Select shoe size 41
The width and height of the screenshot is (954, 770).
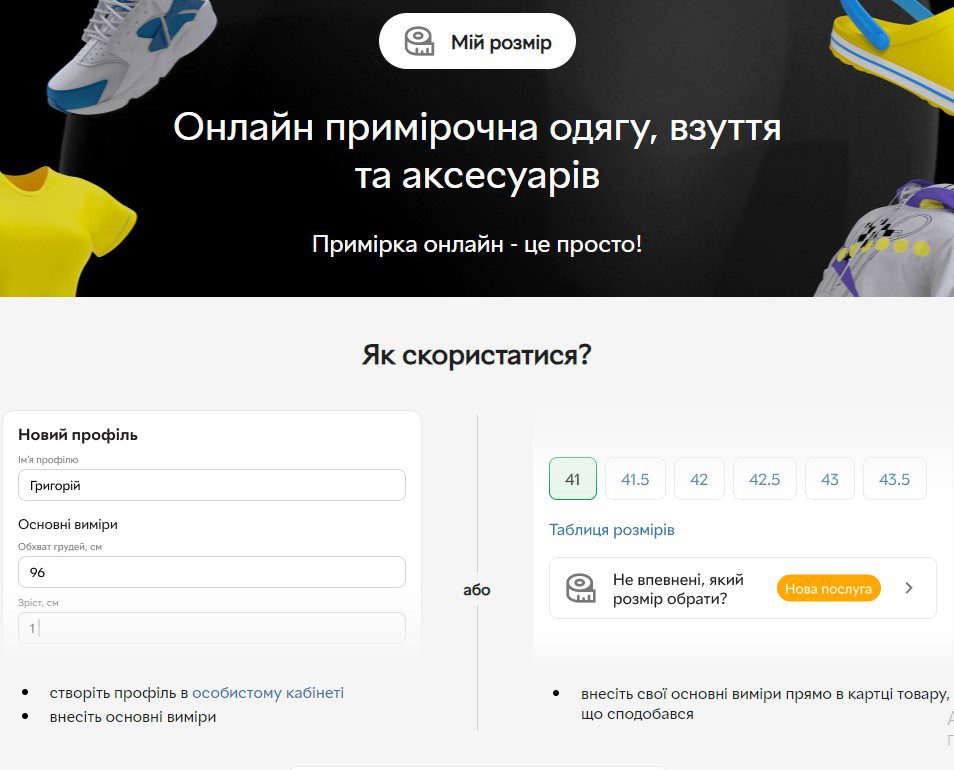click(572, 479)
